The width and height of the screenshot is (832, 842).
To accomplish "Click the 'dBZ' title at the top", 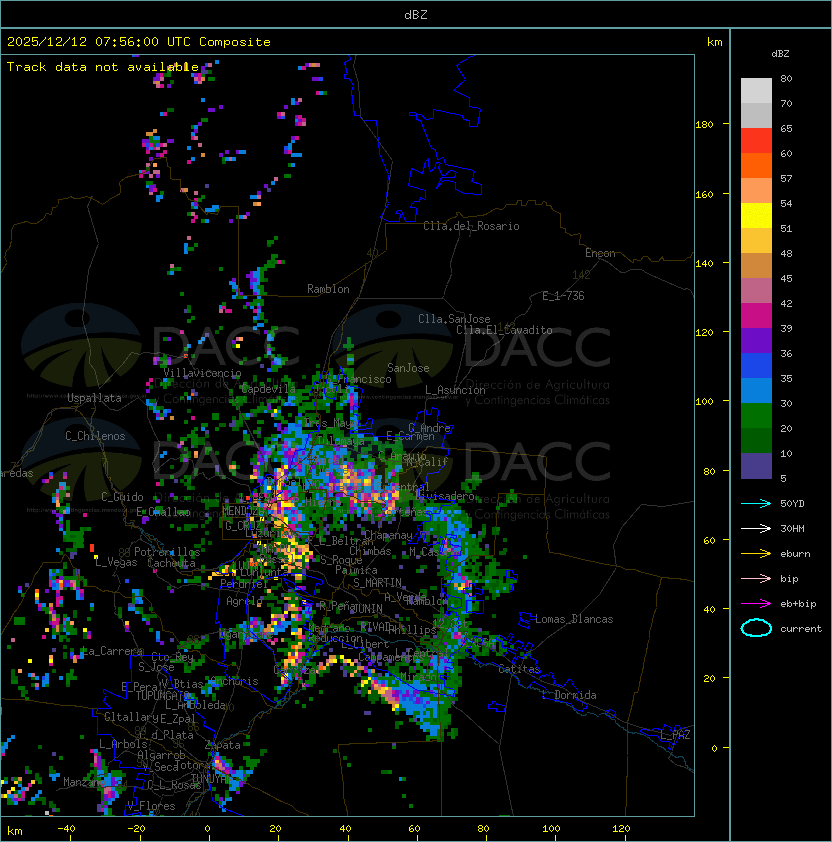I will pos(416,15).
